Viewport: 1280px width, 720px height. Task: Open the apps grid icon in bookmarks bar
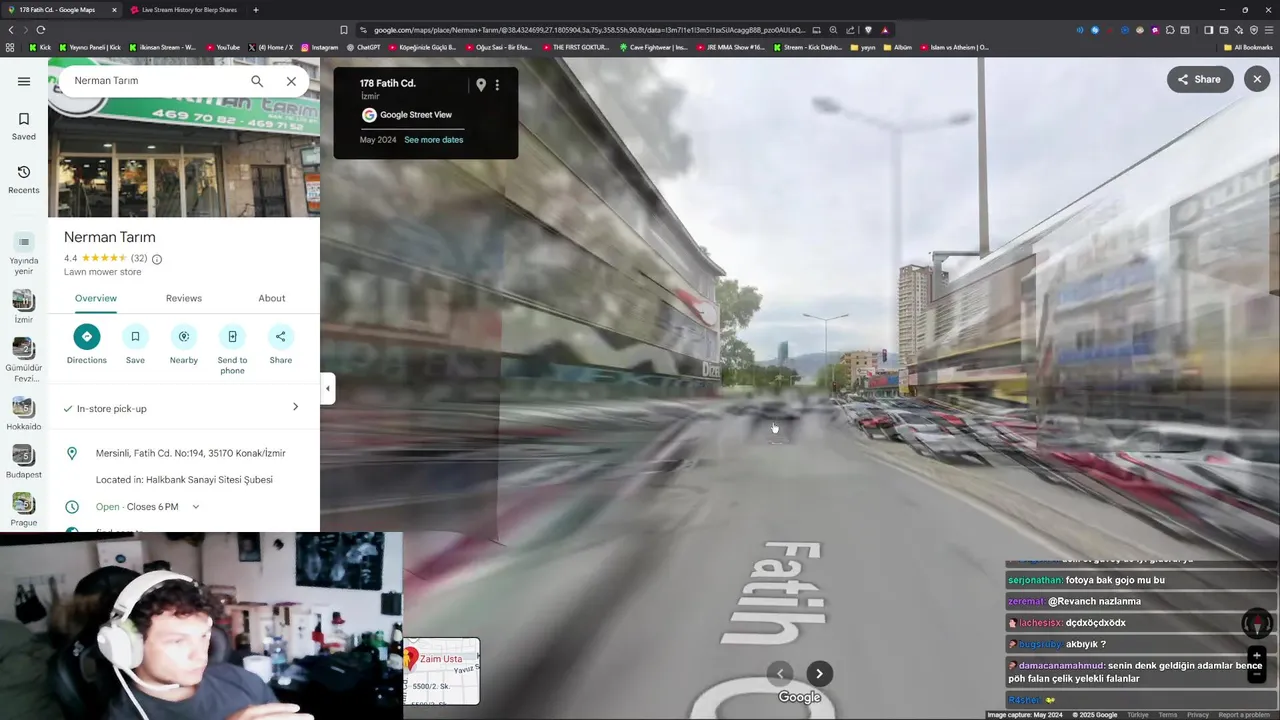click(x=10, y=47)
